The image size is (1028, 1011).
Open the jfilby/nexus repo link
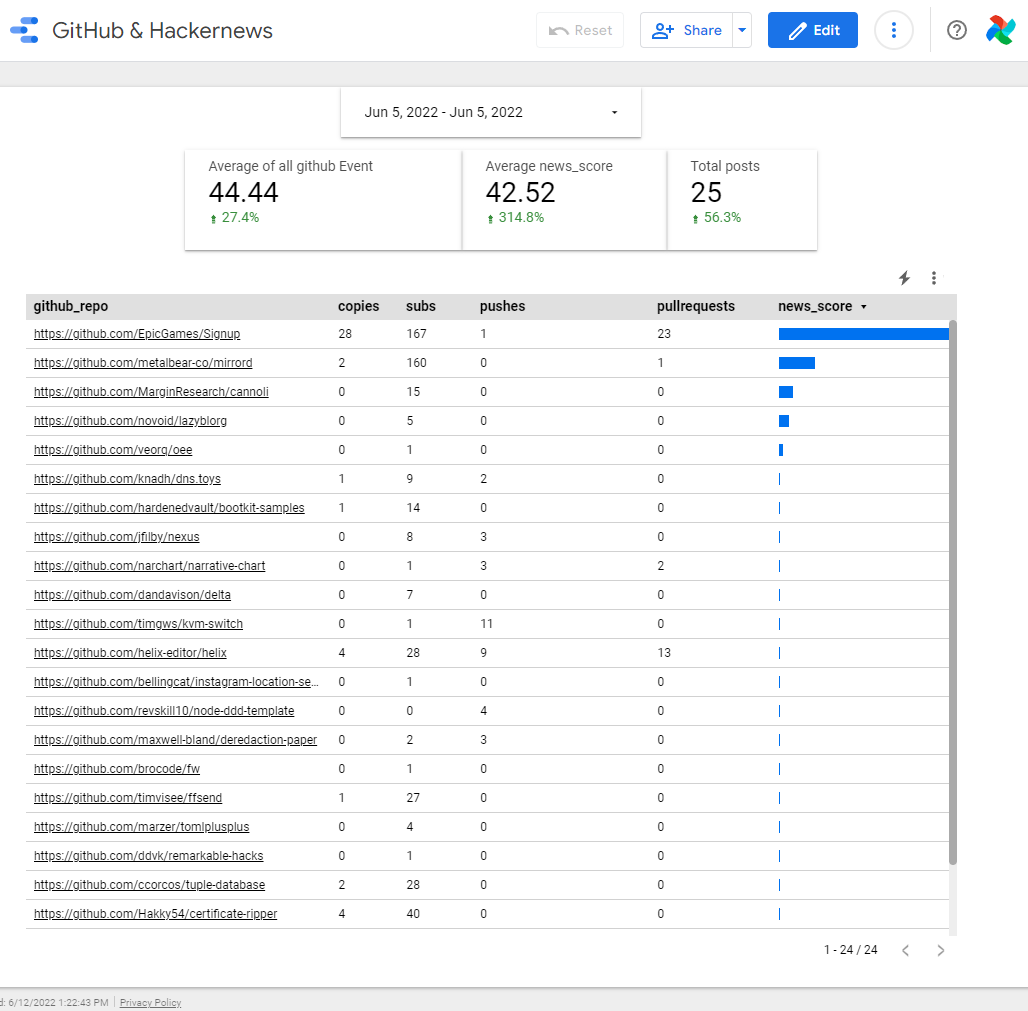[x=117, y=536]
